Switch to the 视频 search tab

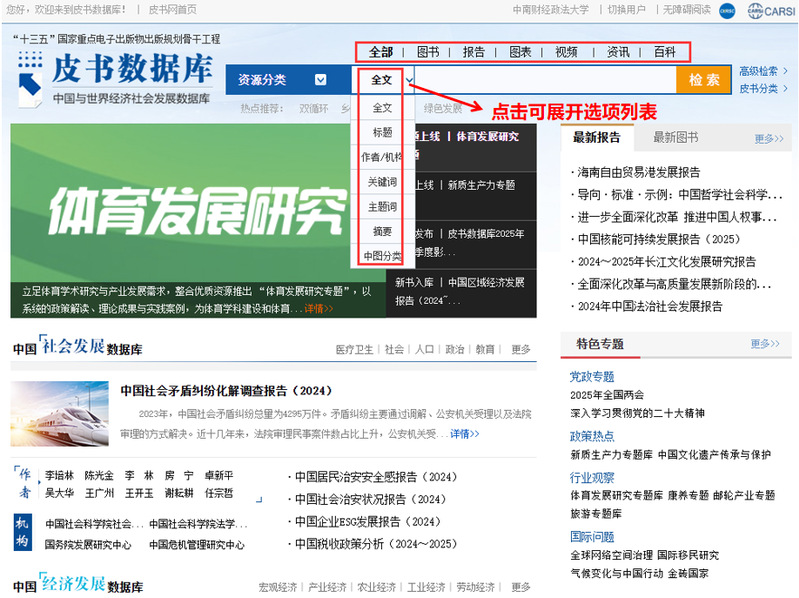point(566,52)
